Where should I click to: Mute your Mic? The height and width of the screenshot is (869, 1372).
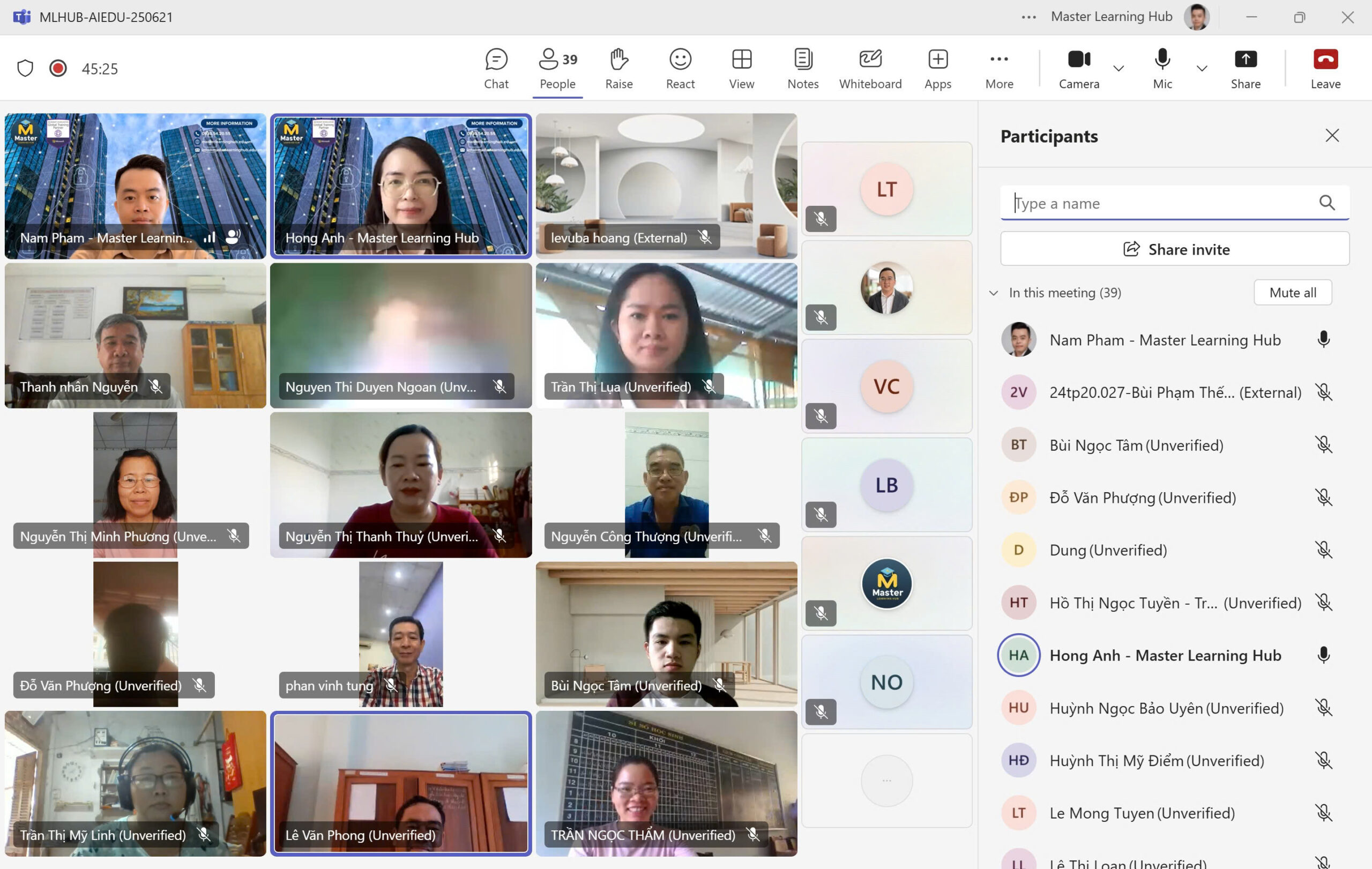coord(1162,69)
